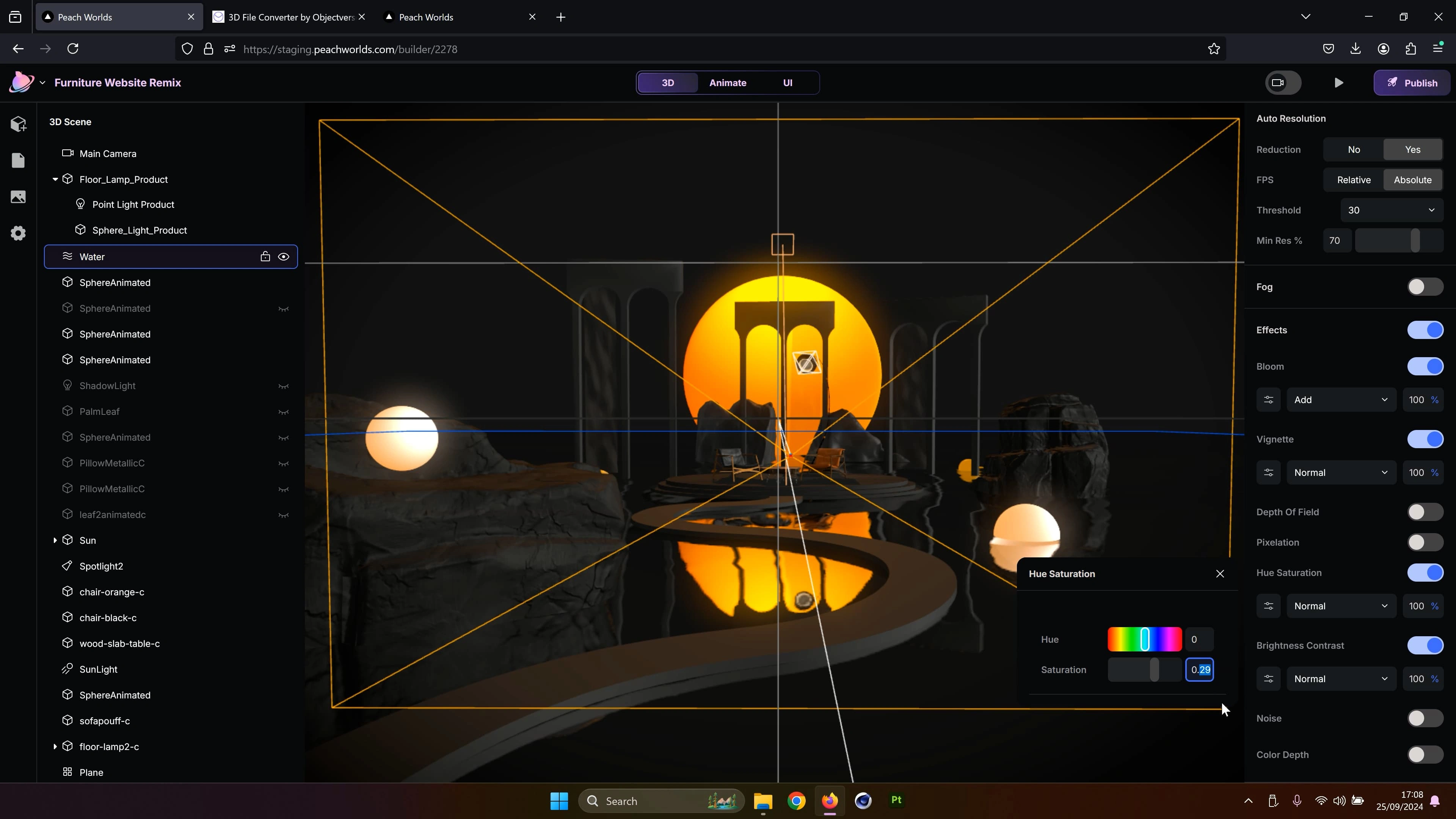Viewport: 1456px width, 819px height.
Task: Show the hidden ShadowLight item
Action: (x=284, y=386)
